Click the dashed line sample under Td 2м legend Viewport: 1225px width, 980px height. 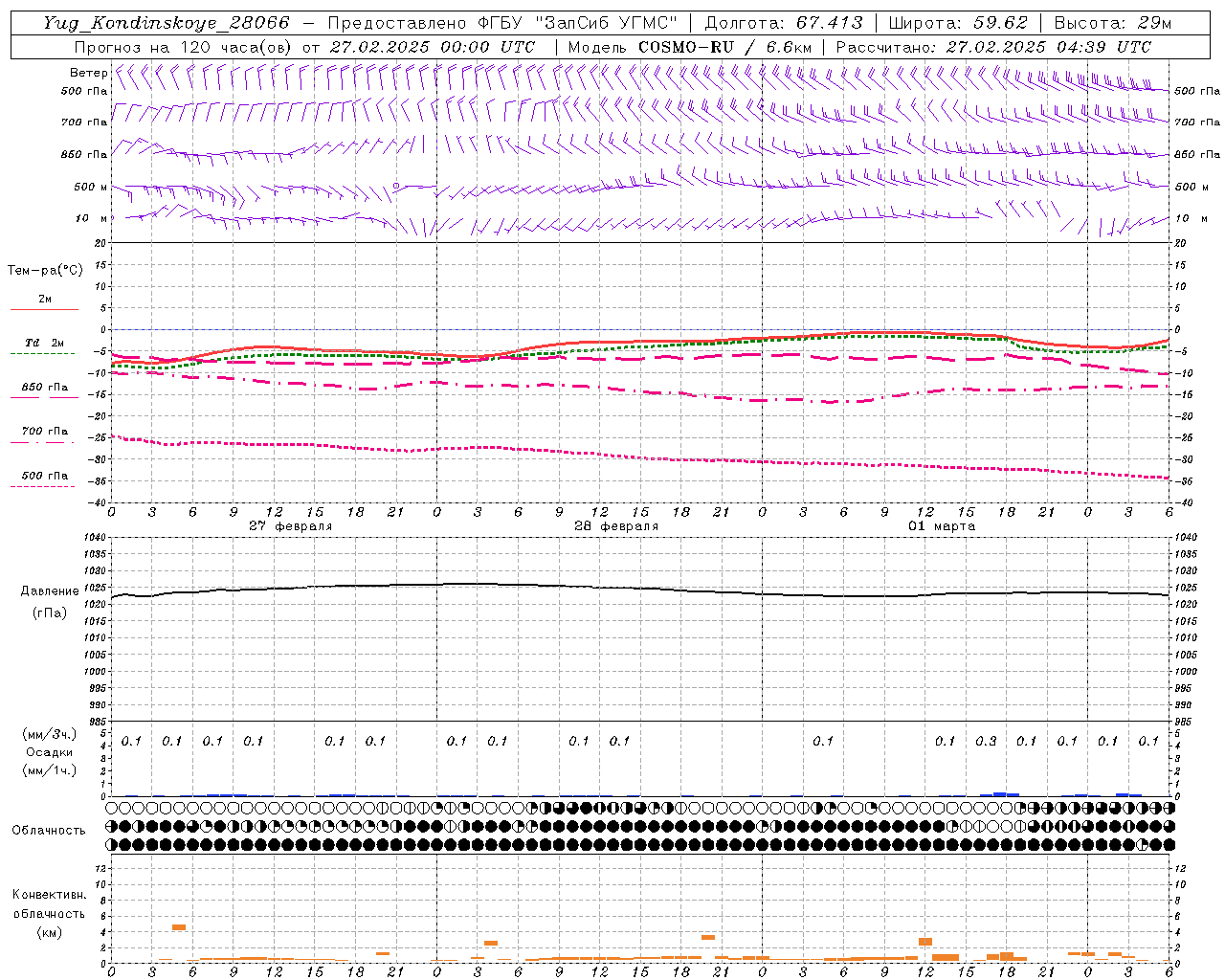click(x=44, y=353)
